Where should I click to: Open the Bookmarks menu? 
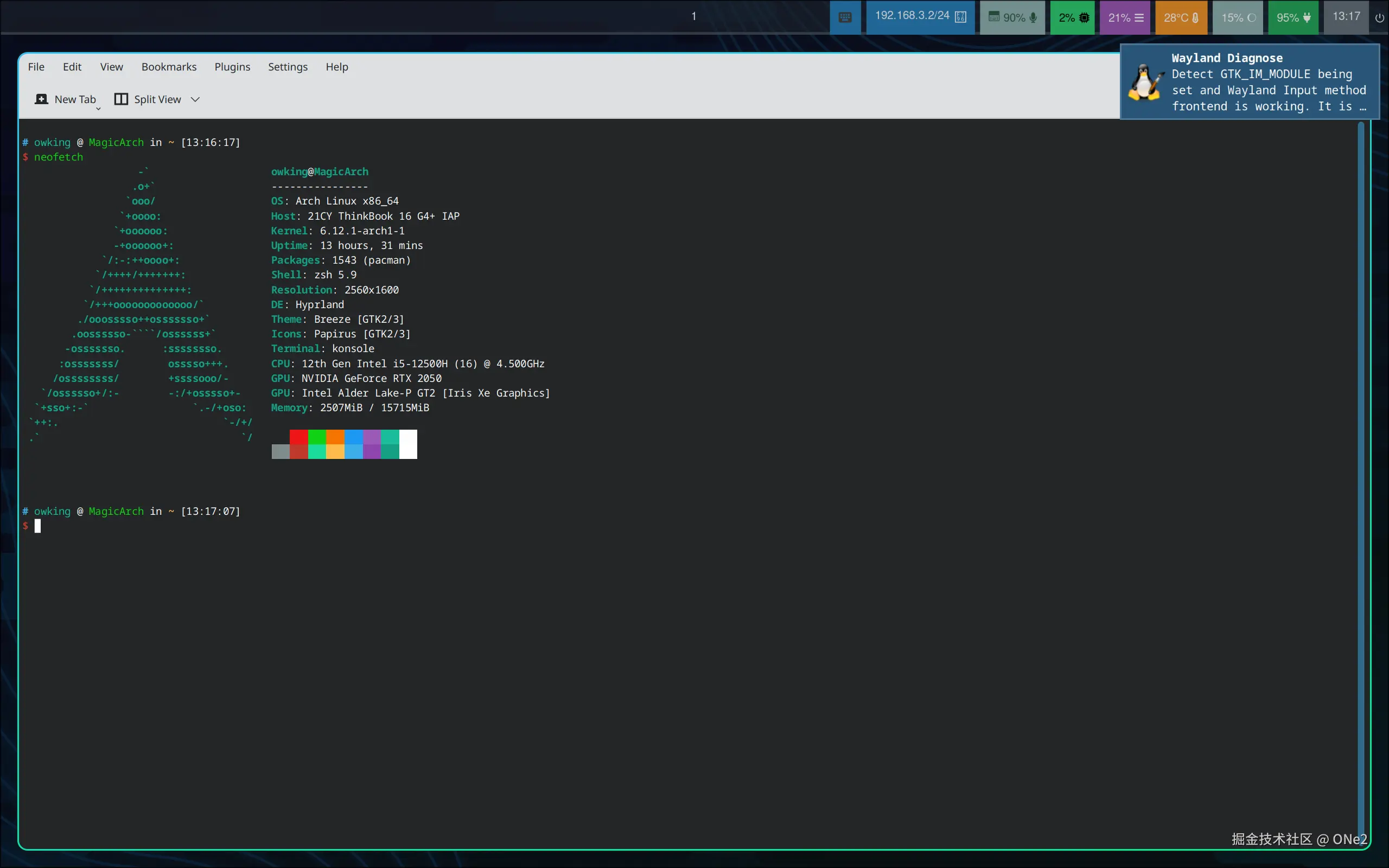(169, 67)
